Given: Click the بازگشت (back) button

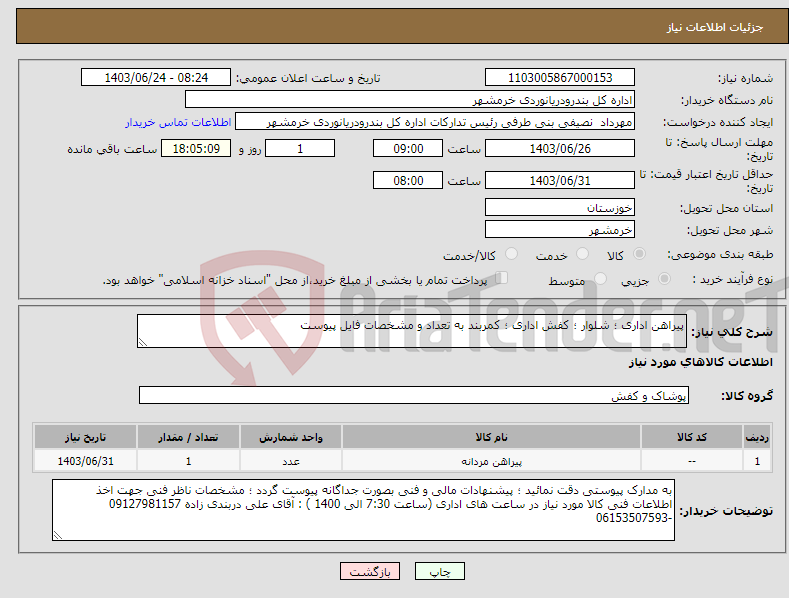Looking at the screenshot, I should [370, 571].
